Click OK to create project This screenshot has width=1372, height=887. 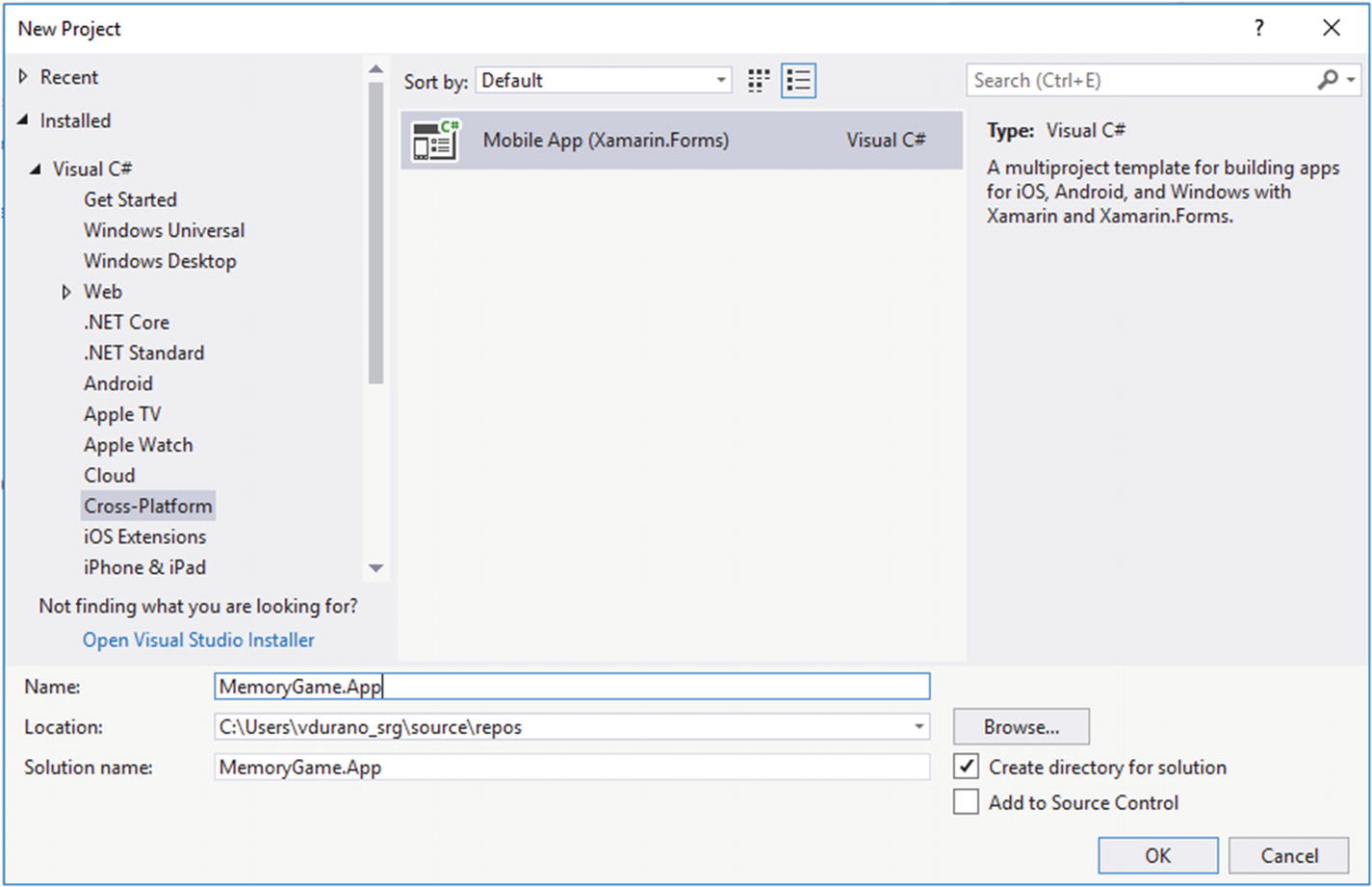point(1157,855)
